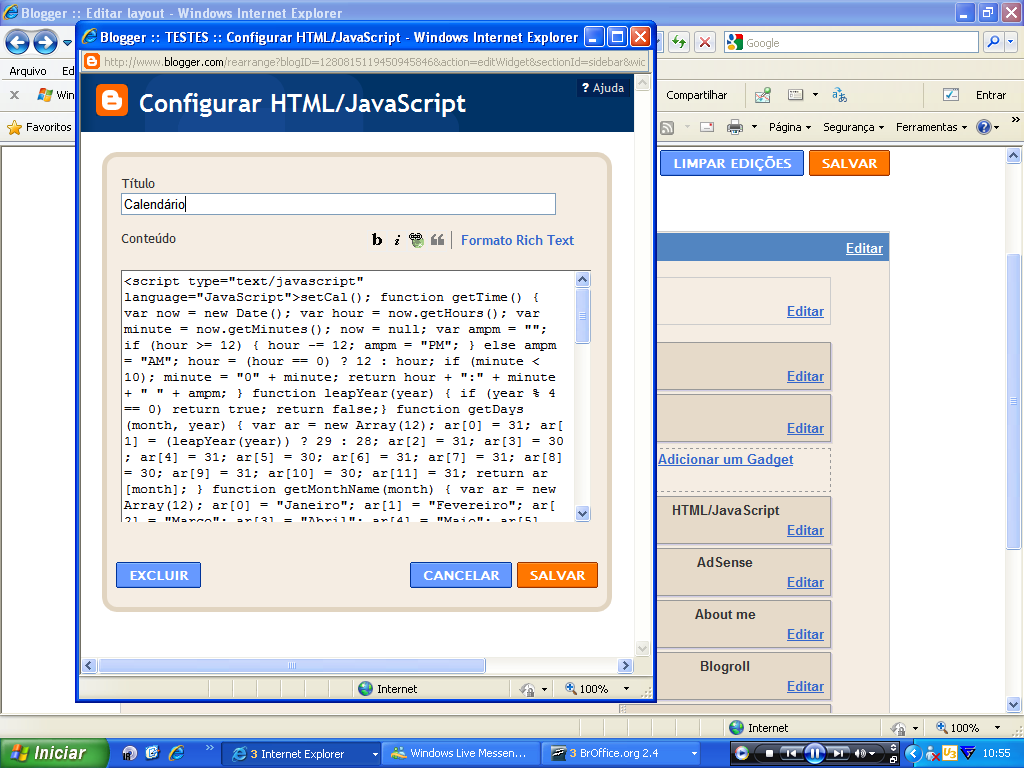Open the search provider dropdown arrow

coord(1011,42)
